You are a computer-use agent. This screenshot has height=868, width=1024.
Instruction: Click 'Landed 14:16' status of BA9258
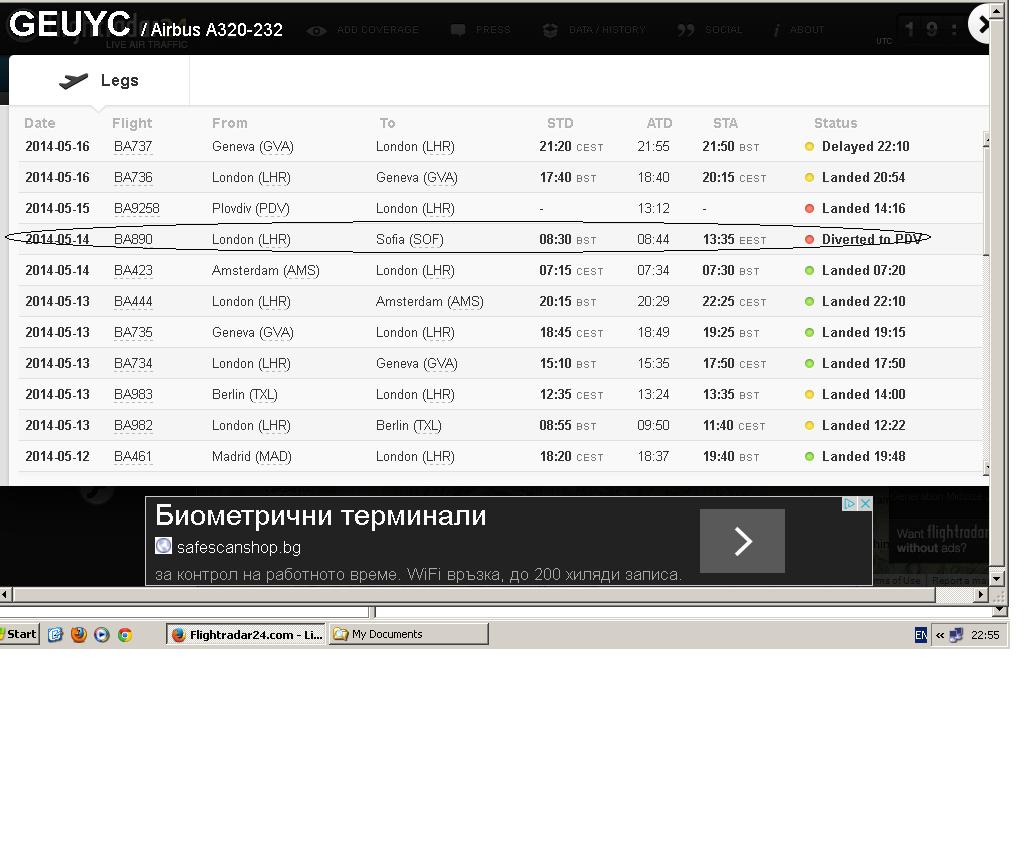point(863,208)
